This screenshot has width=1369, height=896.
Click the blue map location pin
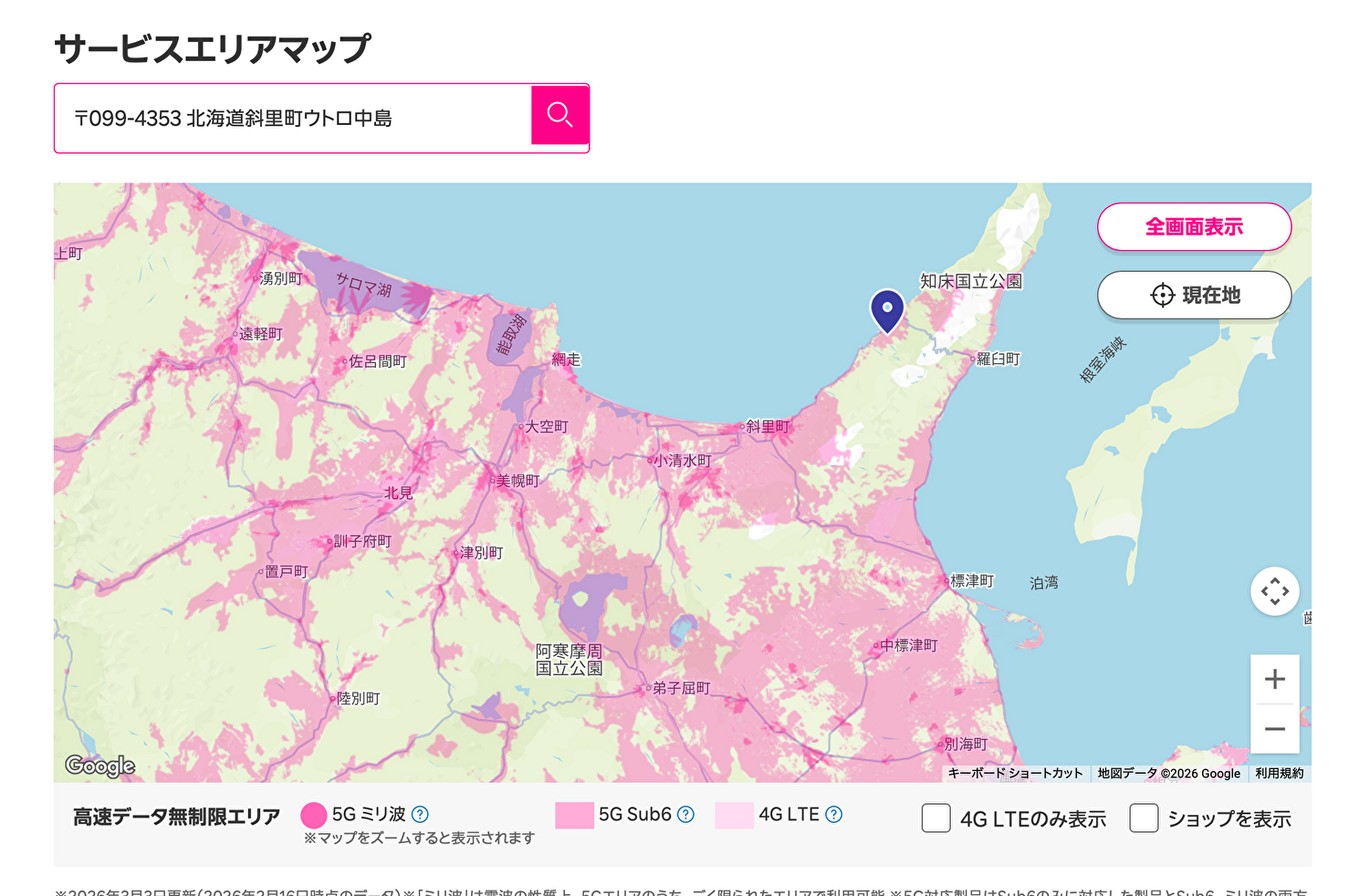pos(887,310)
